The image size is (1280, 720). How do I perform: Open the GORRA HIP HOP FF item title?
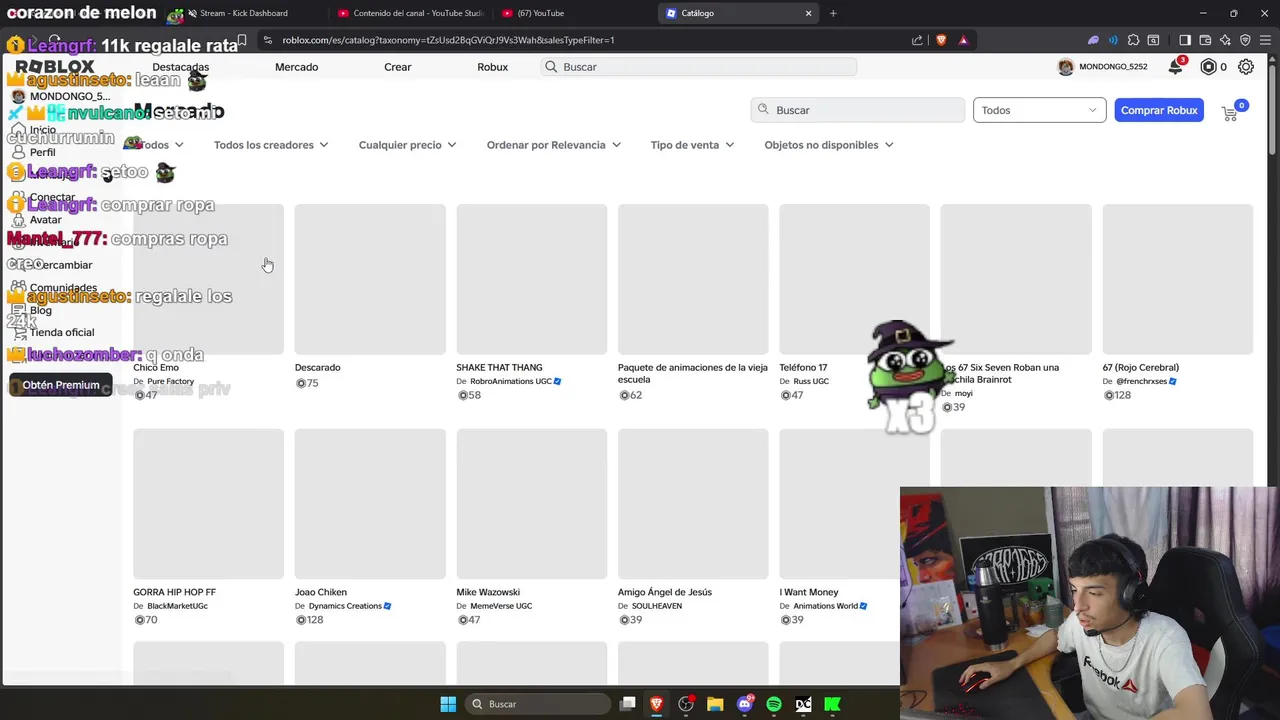coord(174,592)
